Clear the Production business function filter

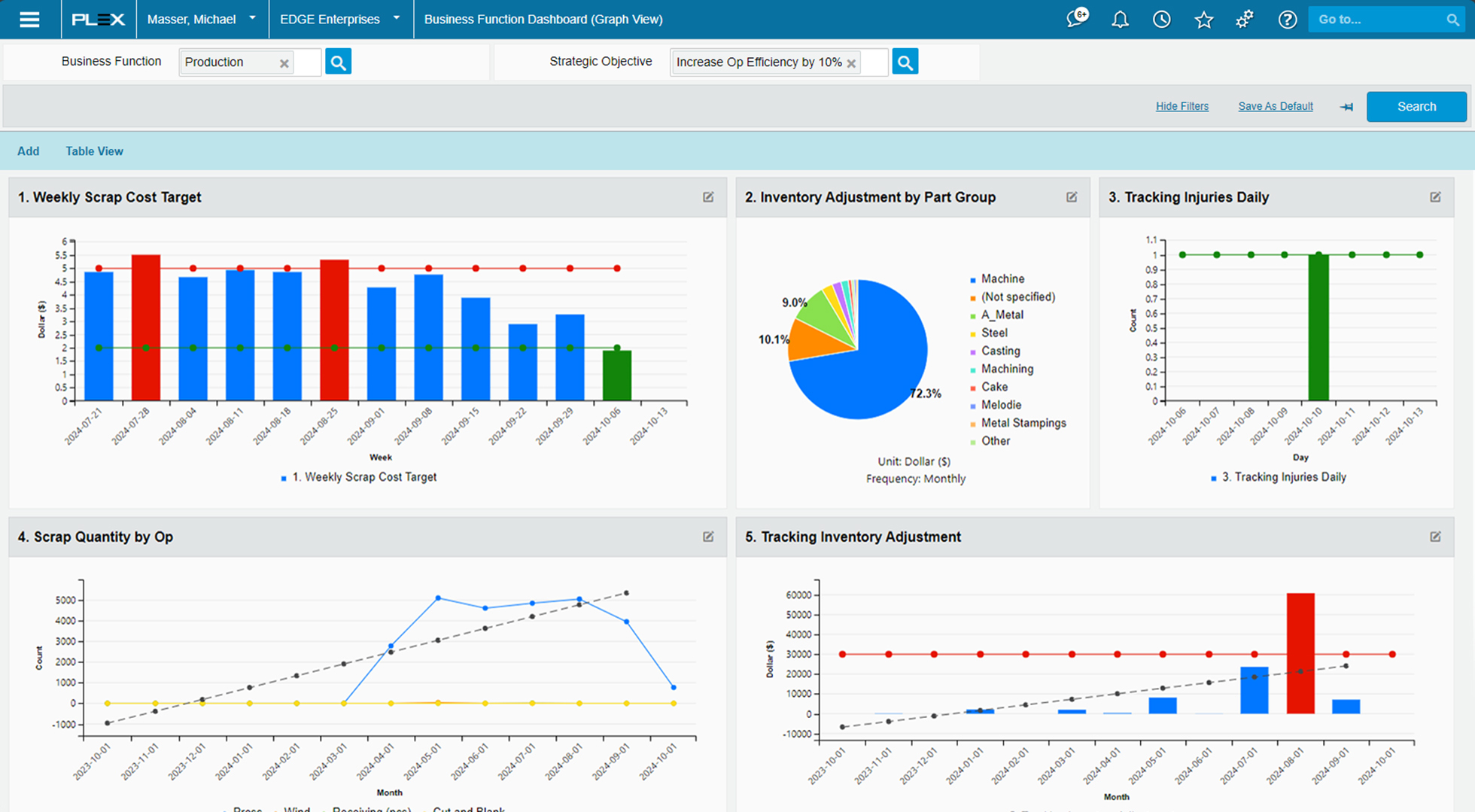[284, 62]
